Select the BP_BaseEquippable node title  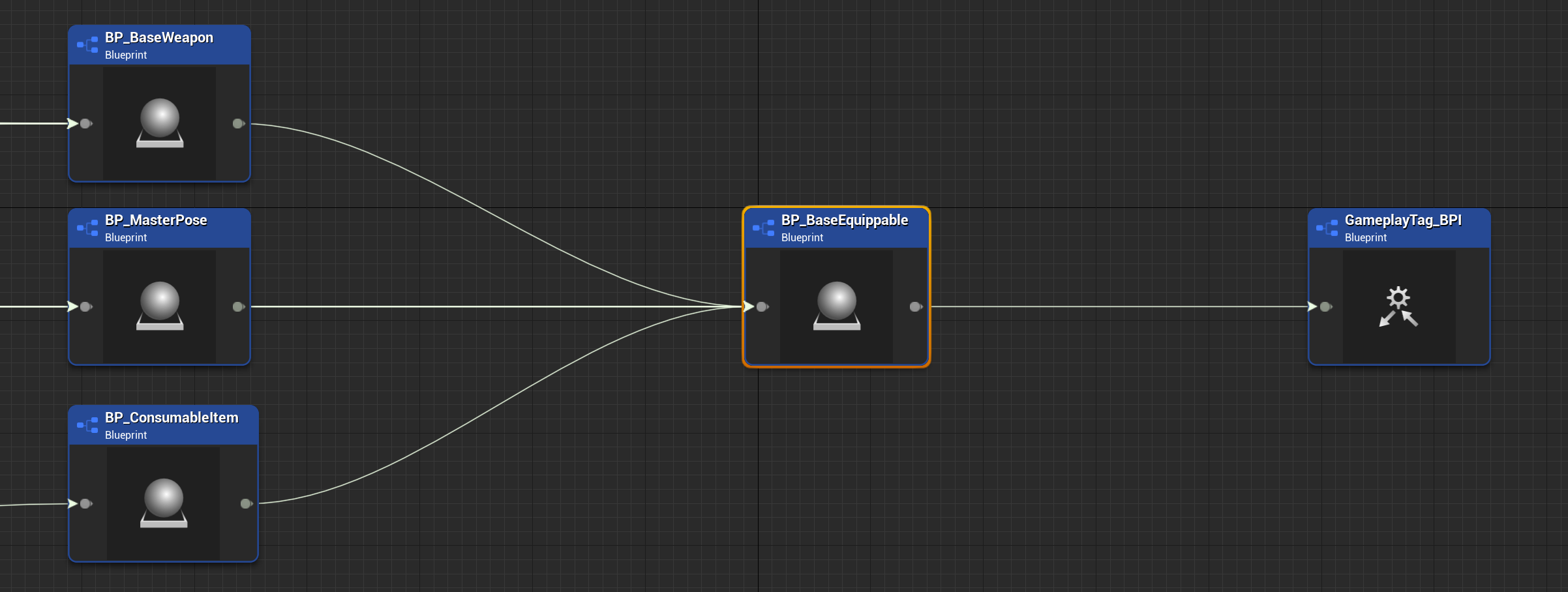click(845, 220)
